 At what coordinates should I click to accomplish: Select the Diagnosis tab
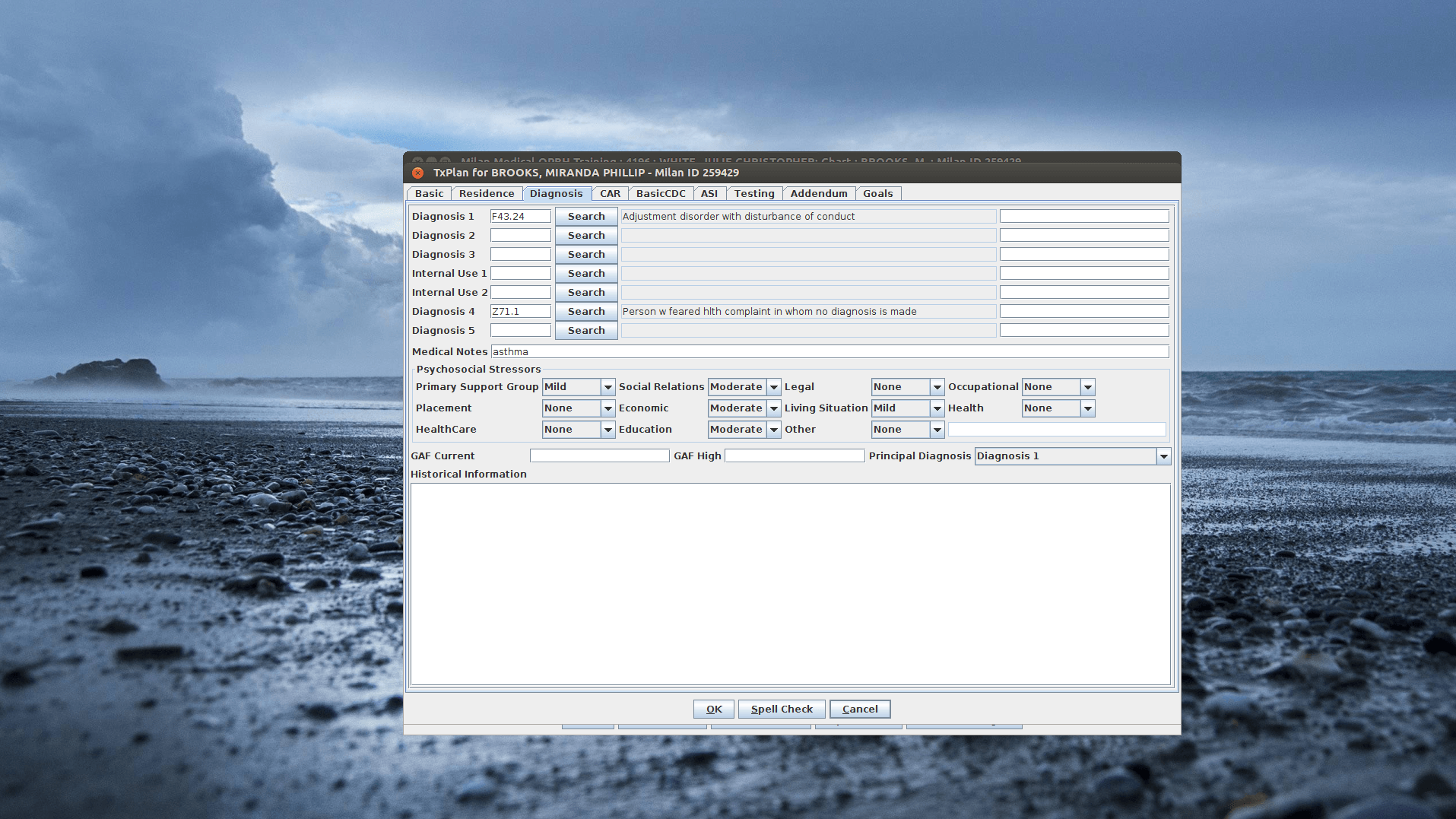click(557, 194)
